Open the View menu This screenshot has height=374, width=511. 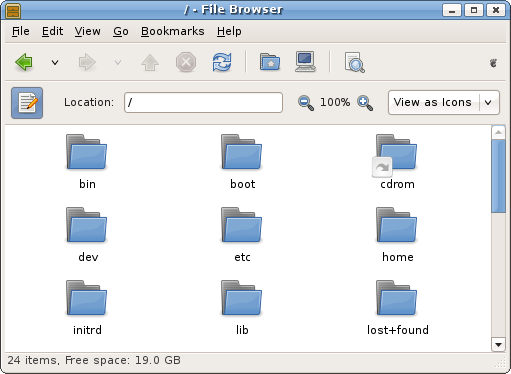(x=87, y=31)
